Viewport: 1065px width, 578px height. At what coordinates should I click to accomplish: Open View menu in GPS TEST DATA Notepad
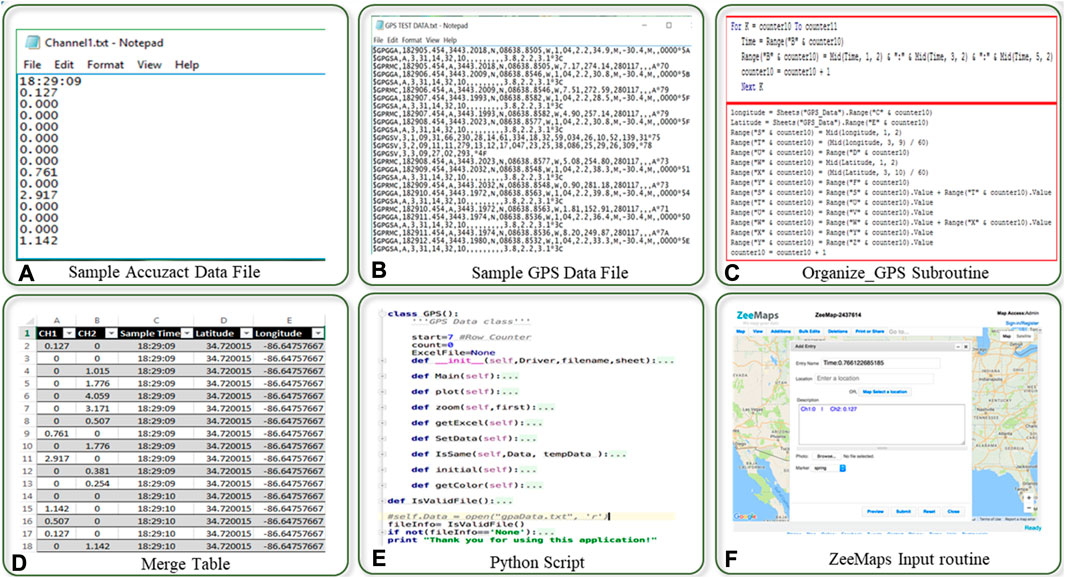click(432, 40)
